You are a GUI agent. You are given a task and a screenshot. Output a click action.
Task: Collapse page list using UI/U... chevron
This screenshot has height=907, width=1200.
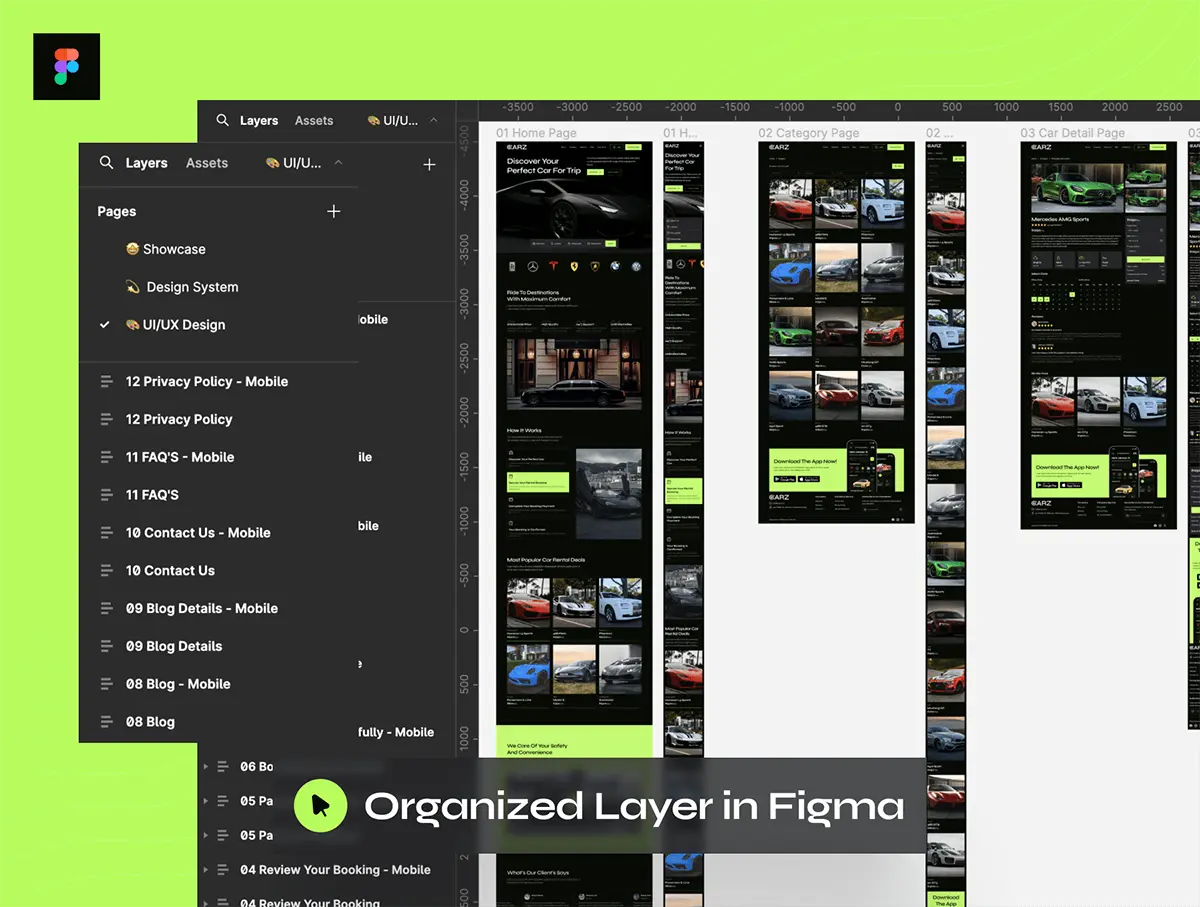(338, 162)
